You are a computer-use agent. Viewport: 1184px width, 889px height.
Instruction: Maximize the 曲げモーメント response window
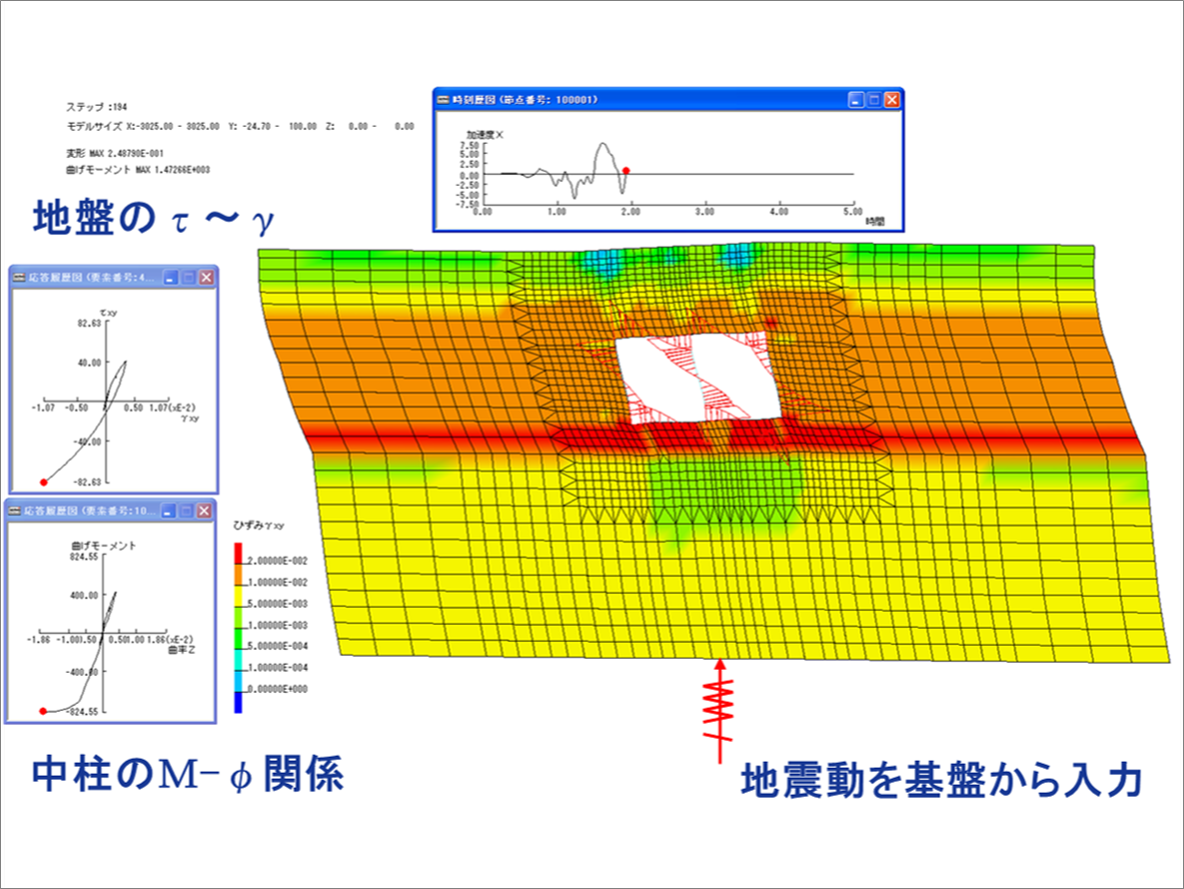[x=187, y=511]
